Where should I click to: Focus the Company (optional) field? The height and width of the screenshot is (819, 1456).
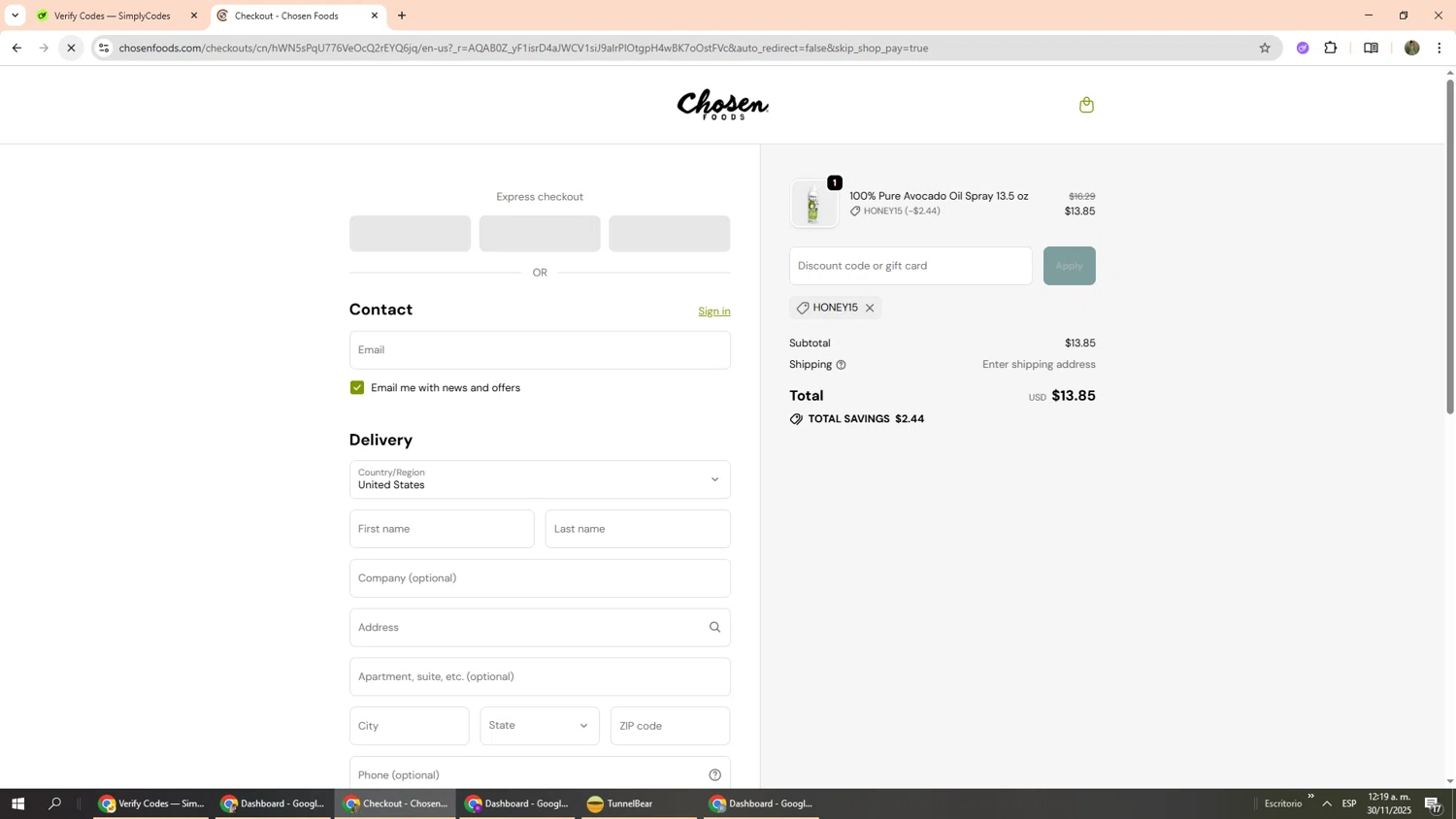tap(540, 578)
